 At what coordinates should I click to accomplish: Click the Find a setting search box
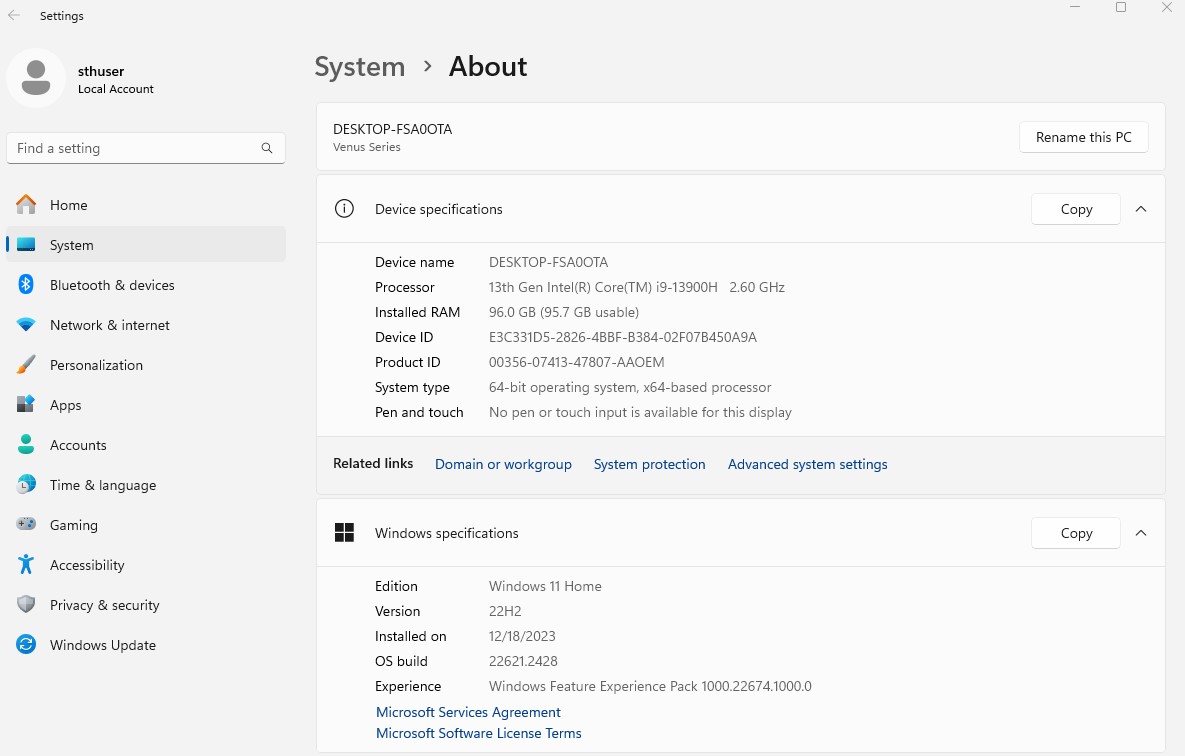(x=135, y=148)
